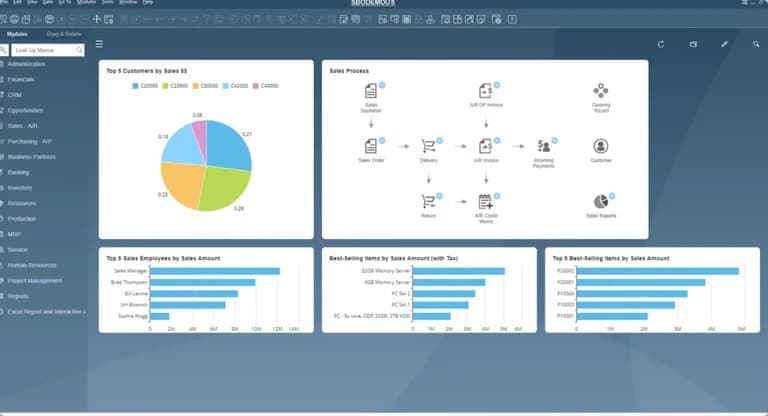
Task: Switch to the Modules tab
Action: [17, 34]
